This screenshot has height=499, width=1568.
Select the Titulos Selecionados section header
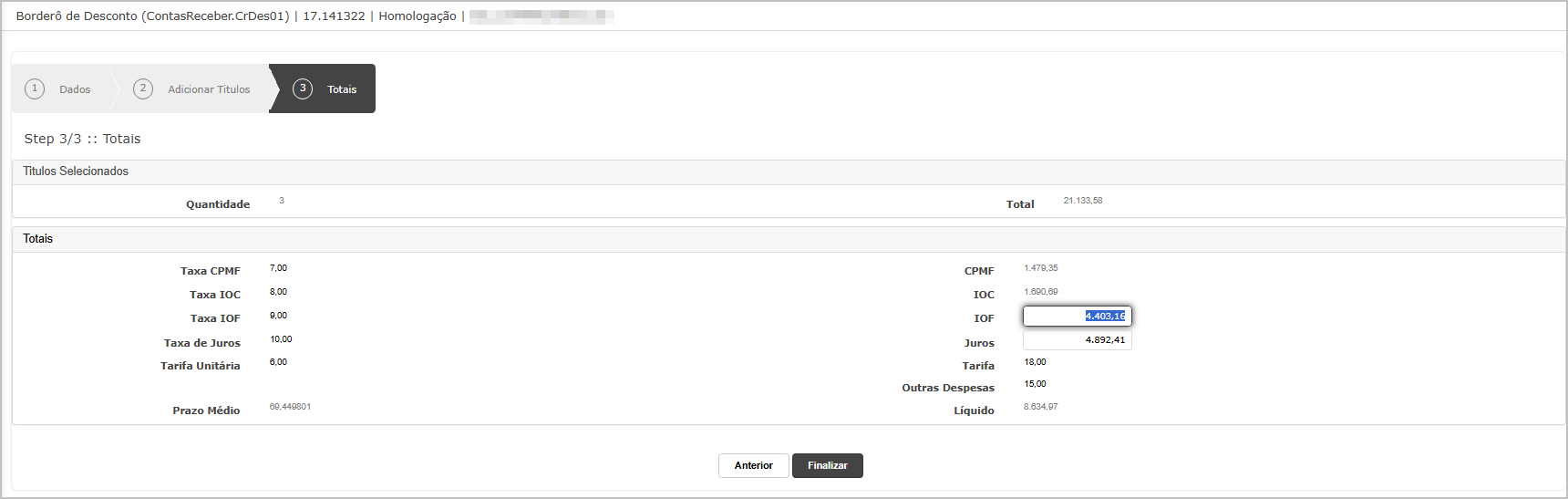pos(789,172)
